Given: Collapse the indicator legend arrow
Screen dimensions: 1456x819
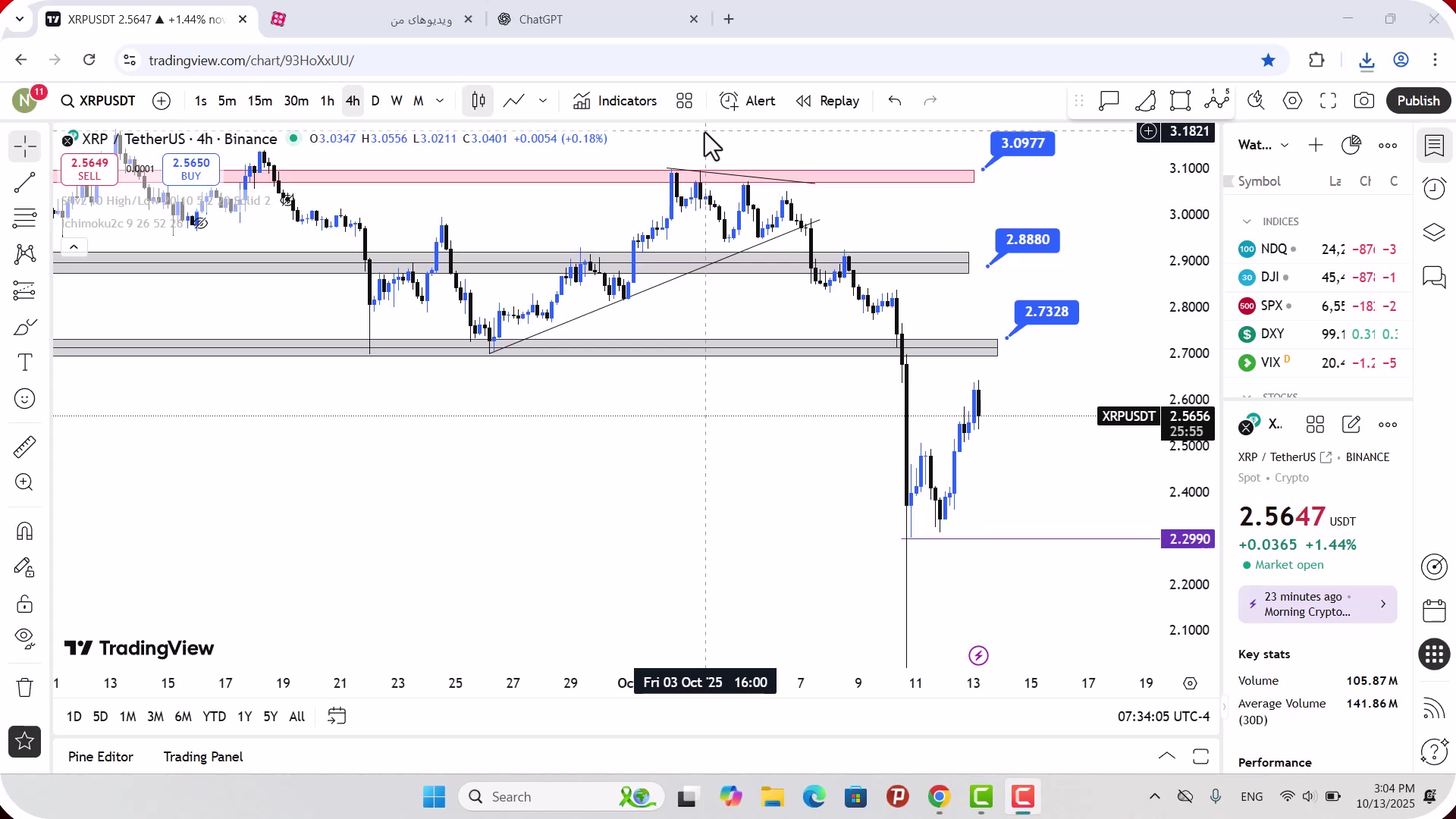Looking at the screenshot, I should coord(74,247).
